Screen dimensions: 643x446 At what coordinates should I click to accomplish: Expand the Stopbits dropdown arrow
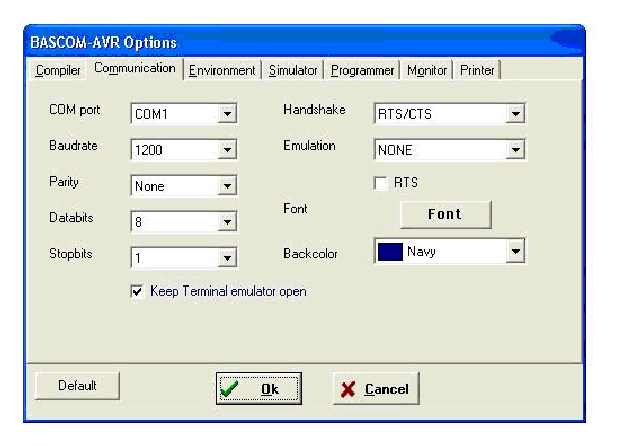(x=227, y=258)
